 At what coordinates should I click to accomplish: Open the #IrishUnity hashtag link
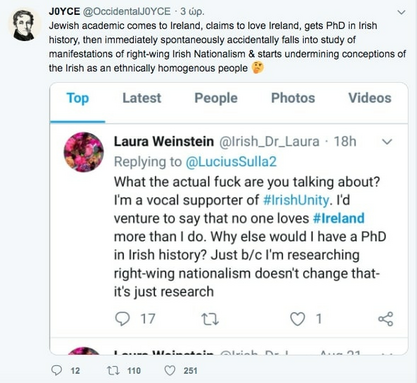[296, 200]
